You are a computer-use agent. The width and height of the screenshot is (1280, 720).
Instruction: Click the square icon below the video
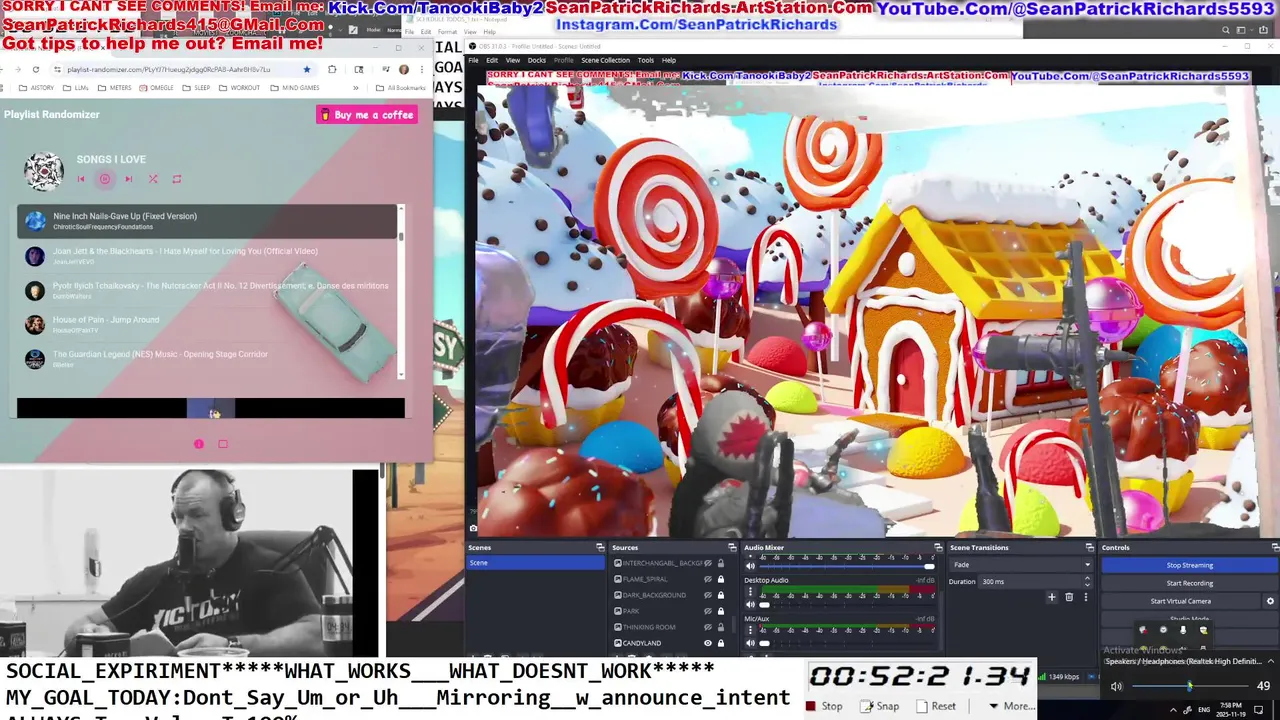[223, 444]
